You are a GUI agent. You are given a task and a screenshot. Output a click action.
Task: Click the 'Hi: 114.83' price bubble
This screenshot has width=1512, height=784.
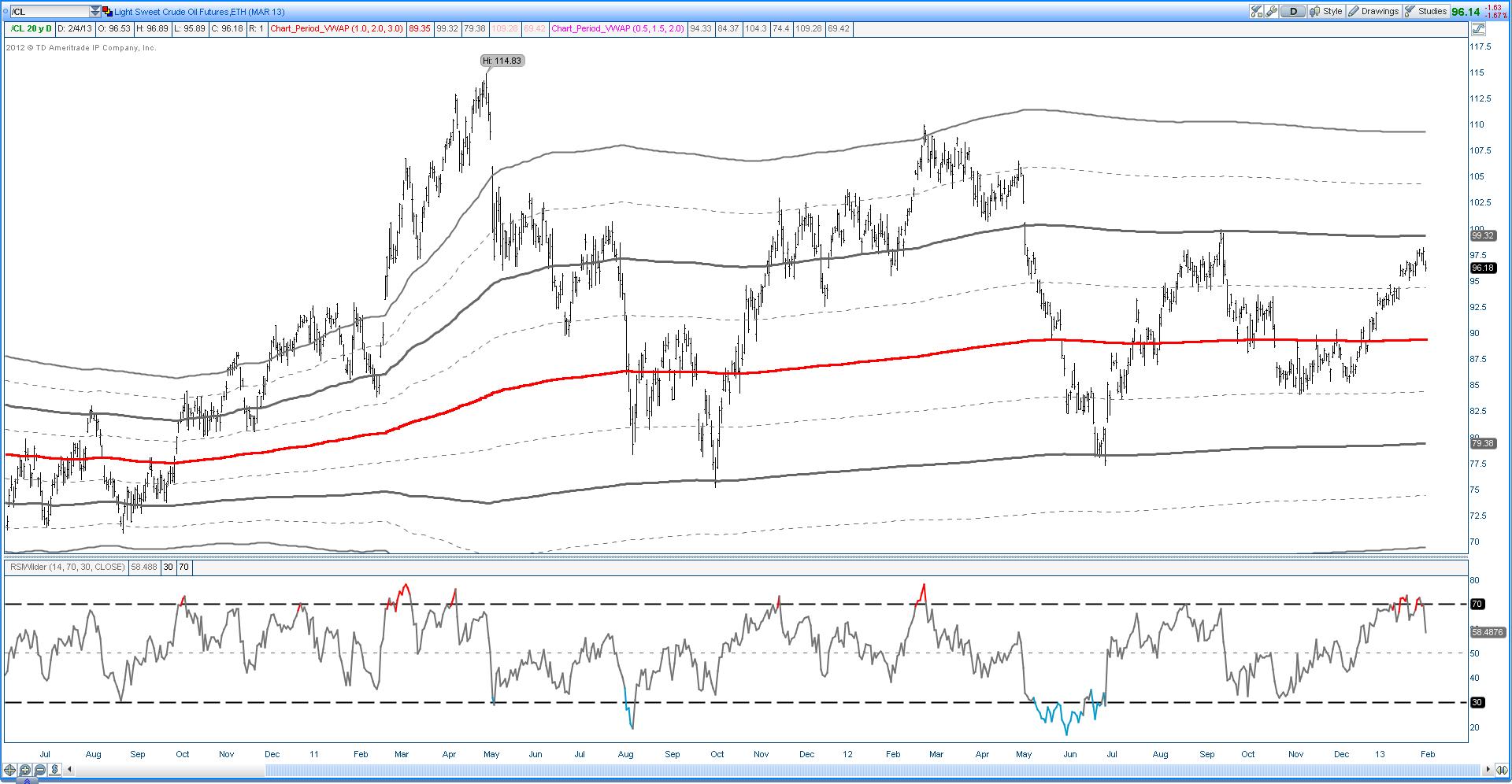[x=502, y=61]
